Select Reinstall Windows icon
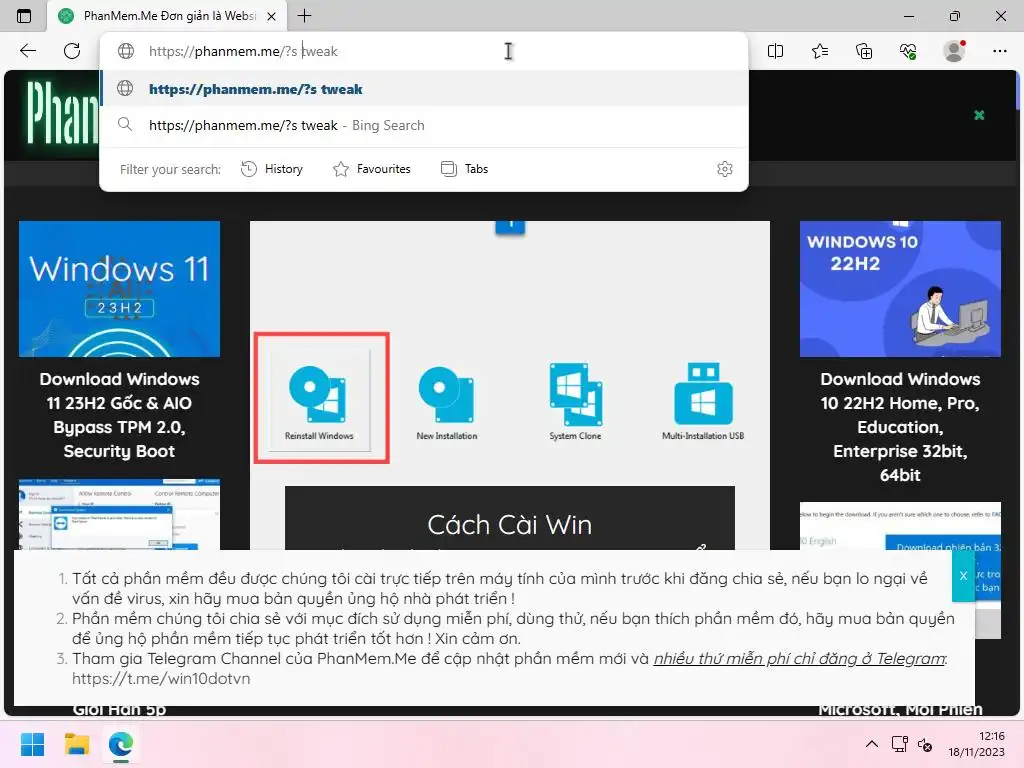Screen dimensions: 1024x768 (x=319, y=400)
